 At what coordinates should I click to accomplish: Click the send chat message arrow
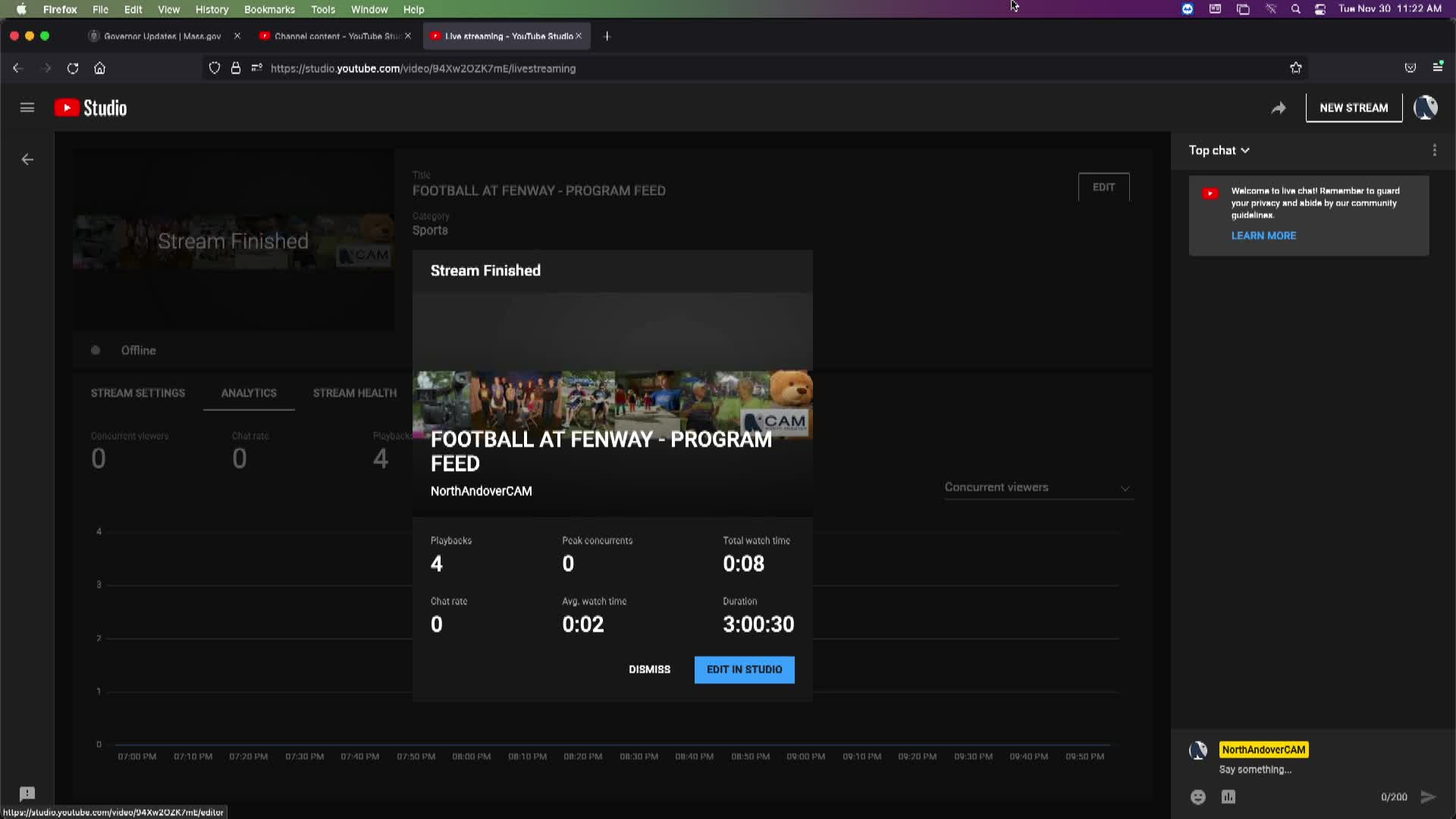pyautogui.click(x=1428, y=797)
